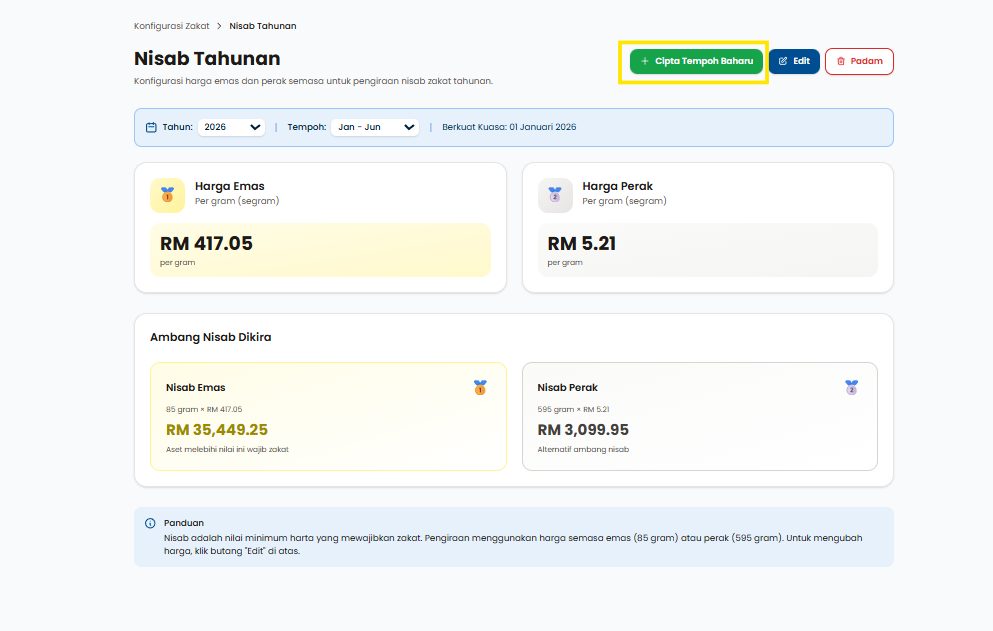Viewport: 993px width, 631px height.
Task: Click the plus icon on Cipta Tempoh Baharu
Action: [x=645, y=61]
